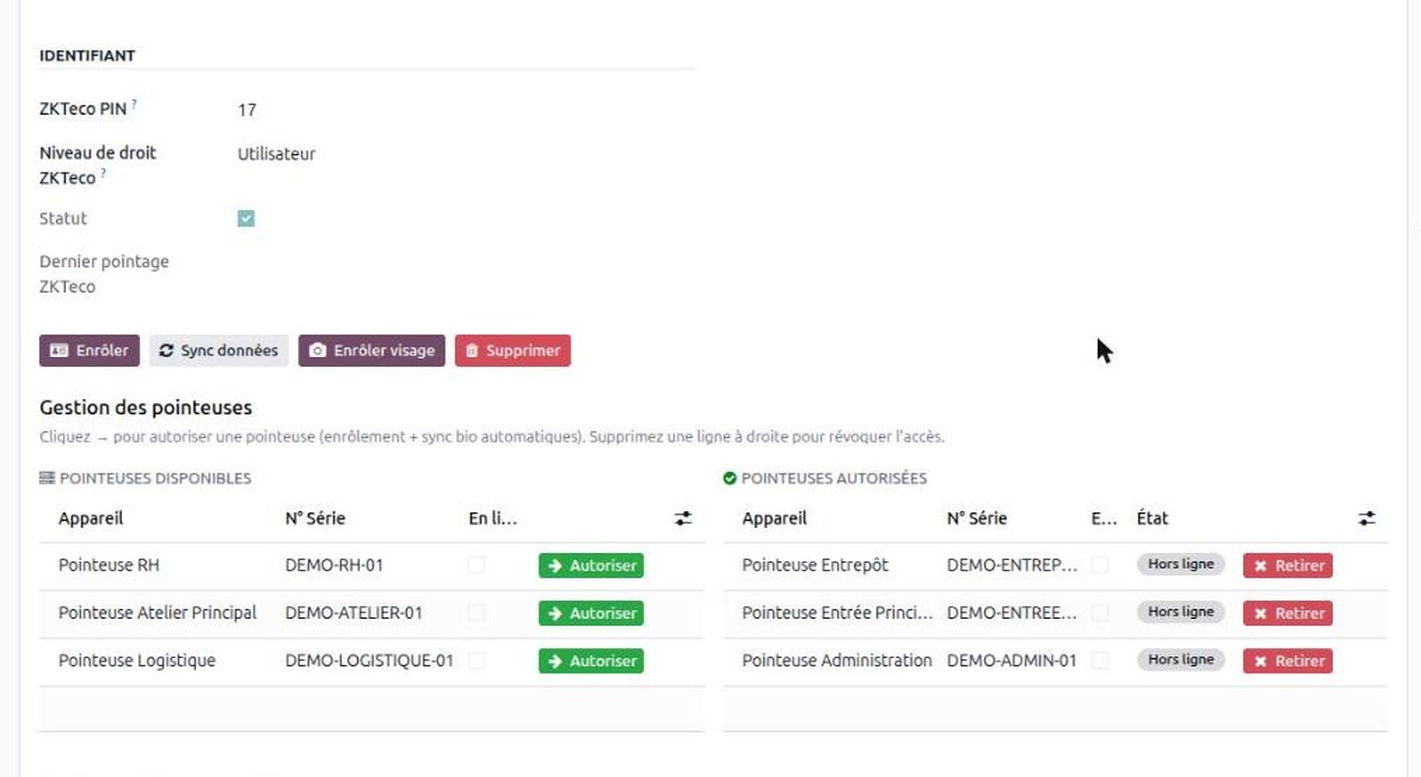Click Hors ligne badge for Pointeuse Entrée Principale
Screen dimensions: 1421x777
1181,612
